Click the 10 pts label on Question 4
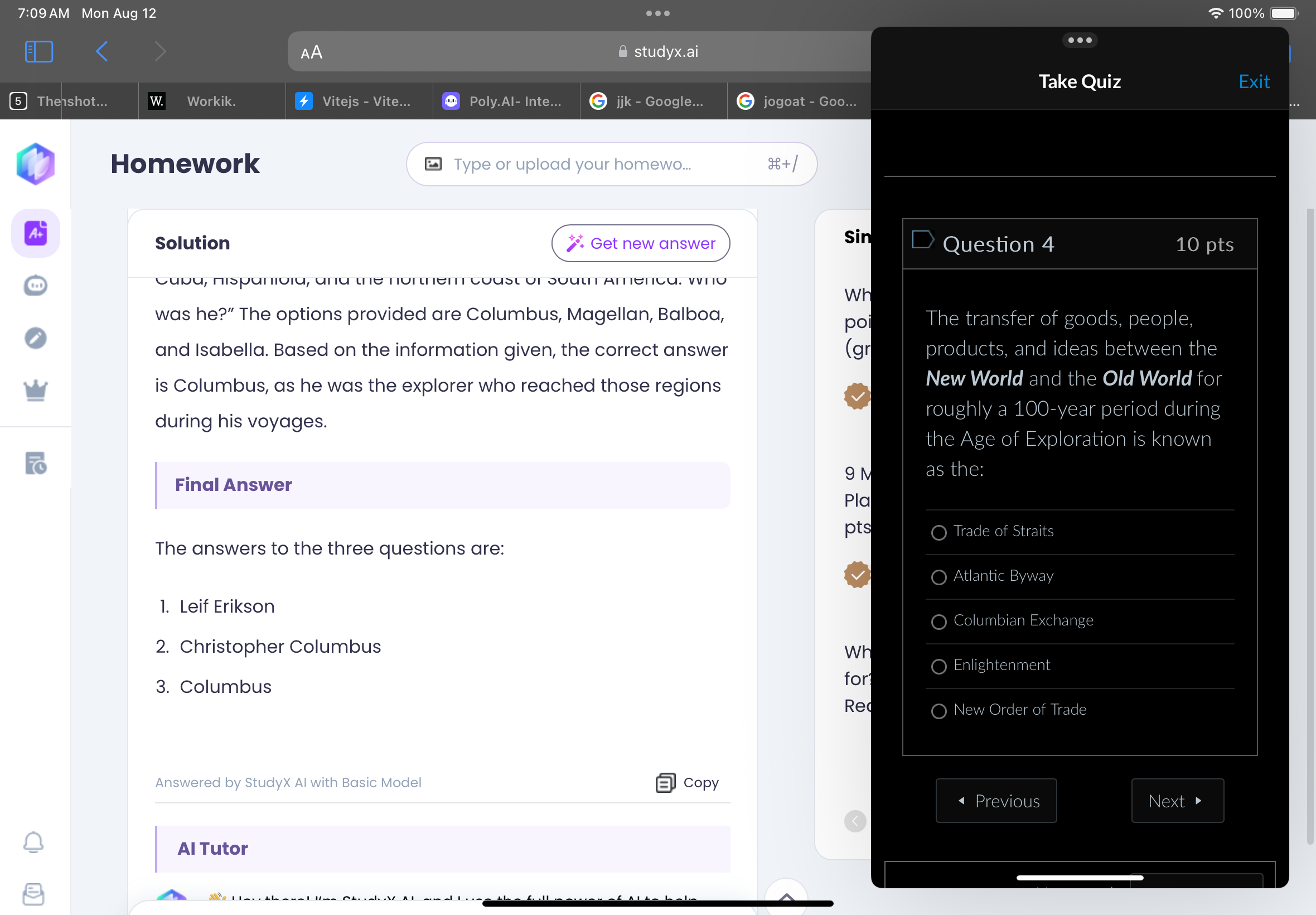The image size is (1316, 915). tap(1204, 244)
